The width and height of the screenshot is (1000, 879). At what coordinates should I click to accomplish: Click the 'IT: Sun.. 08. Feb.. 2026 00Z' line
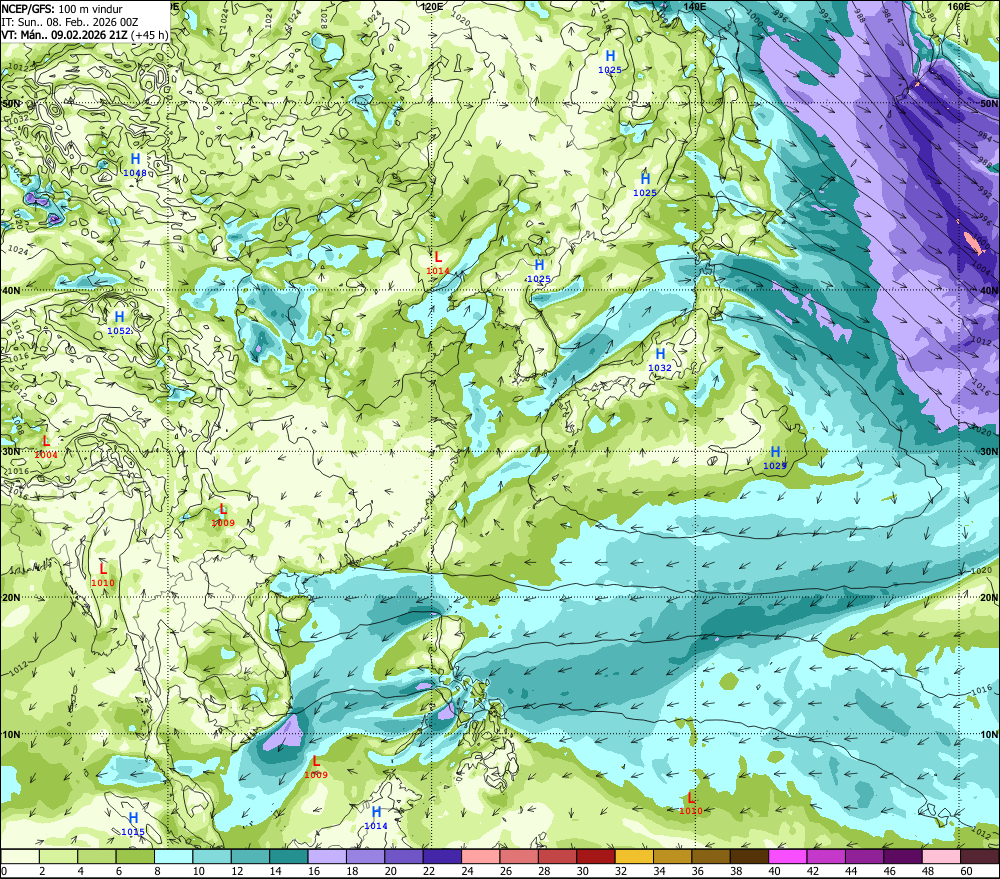(x=70, y=22)
